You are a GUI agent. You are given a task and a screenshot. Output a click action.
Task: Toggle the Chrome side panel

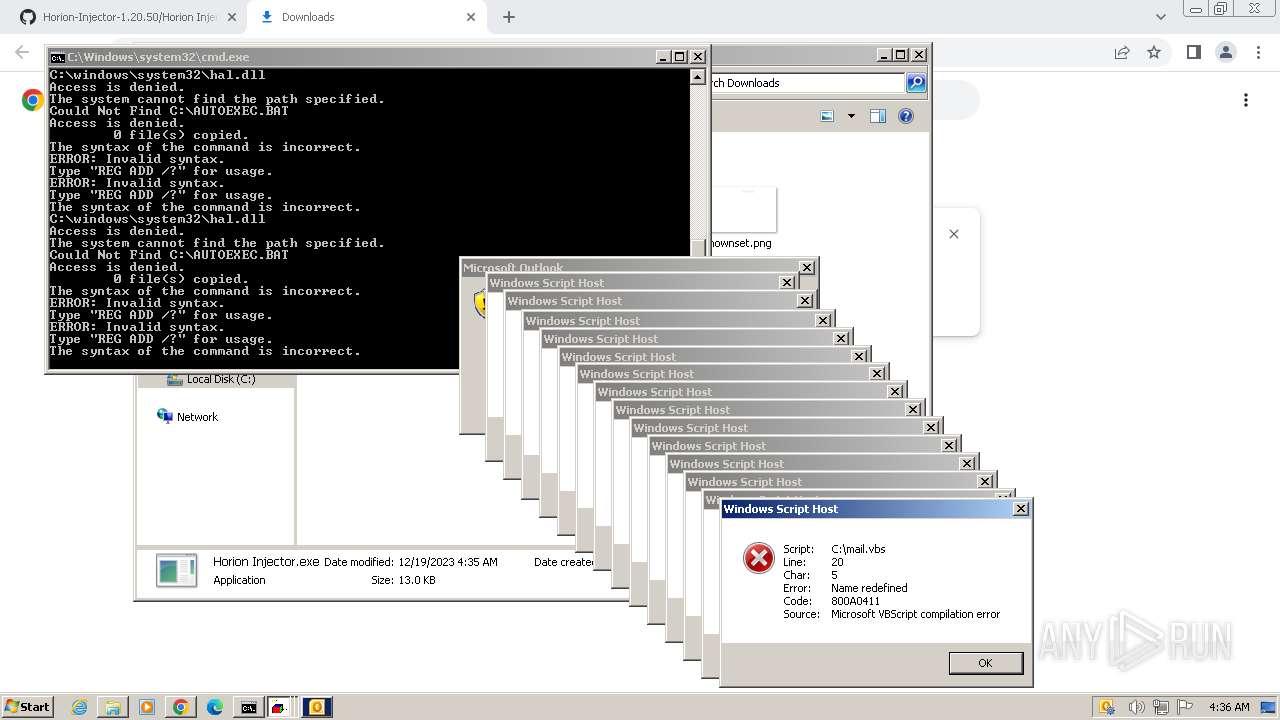pos(1193,53)
